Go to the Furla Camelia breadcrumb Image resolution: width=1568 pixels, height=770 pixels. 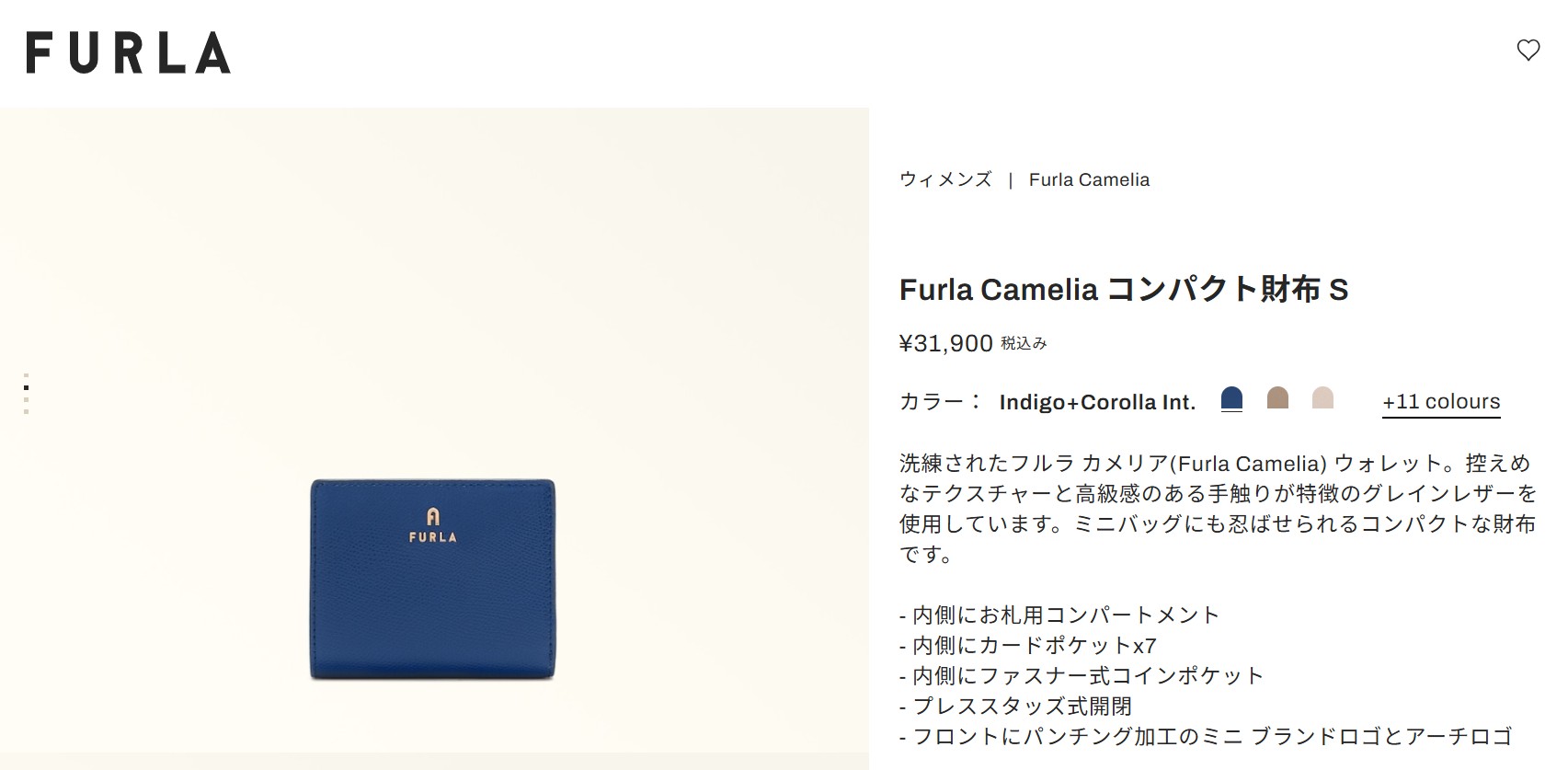tap(1089, 179)
